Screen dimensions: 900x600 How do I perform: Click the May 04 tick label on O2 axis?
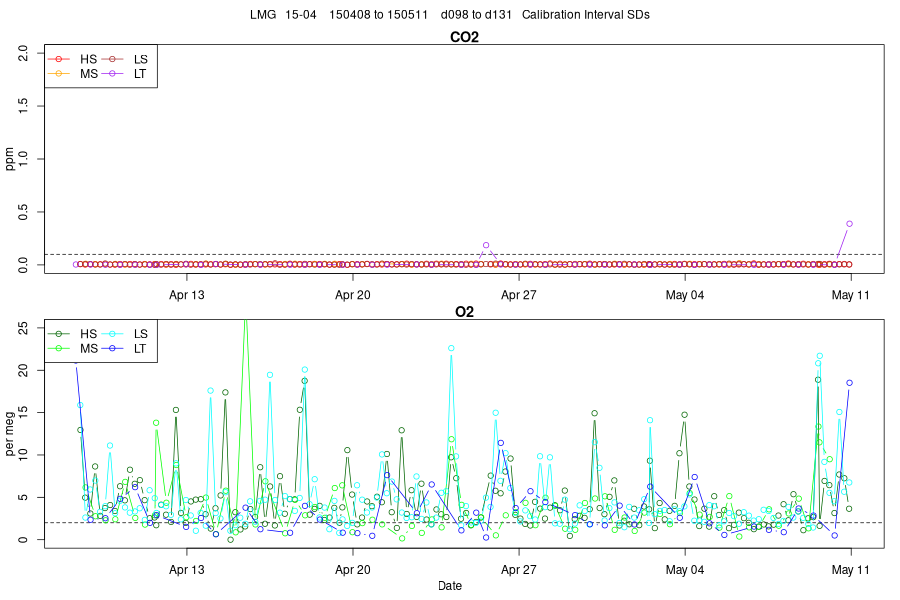[x=685, y=570]
